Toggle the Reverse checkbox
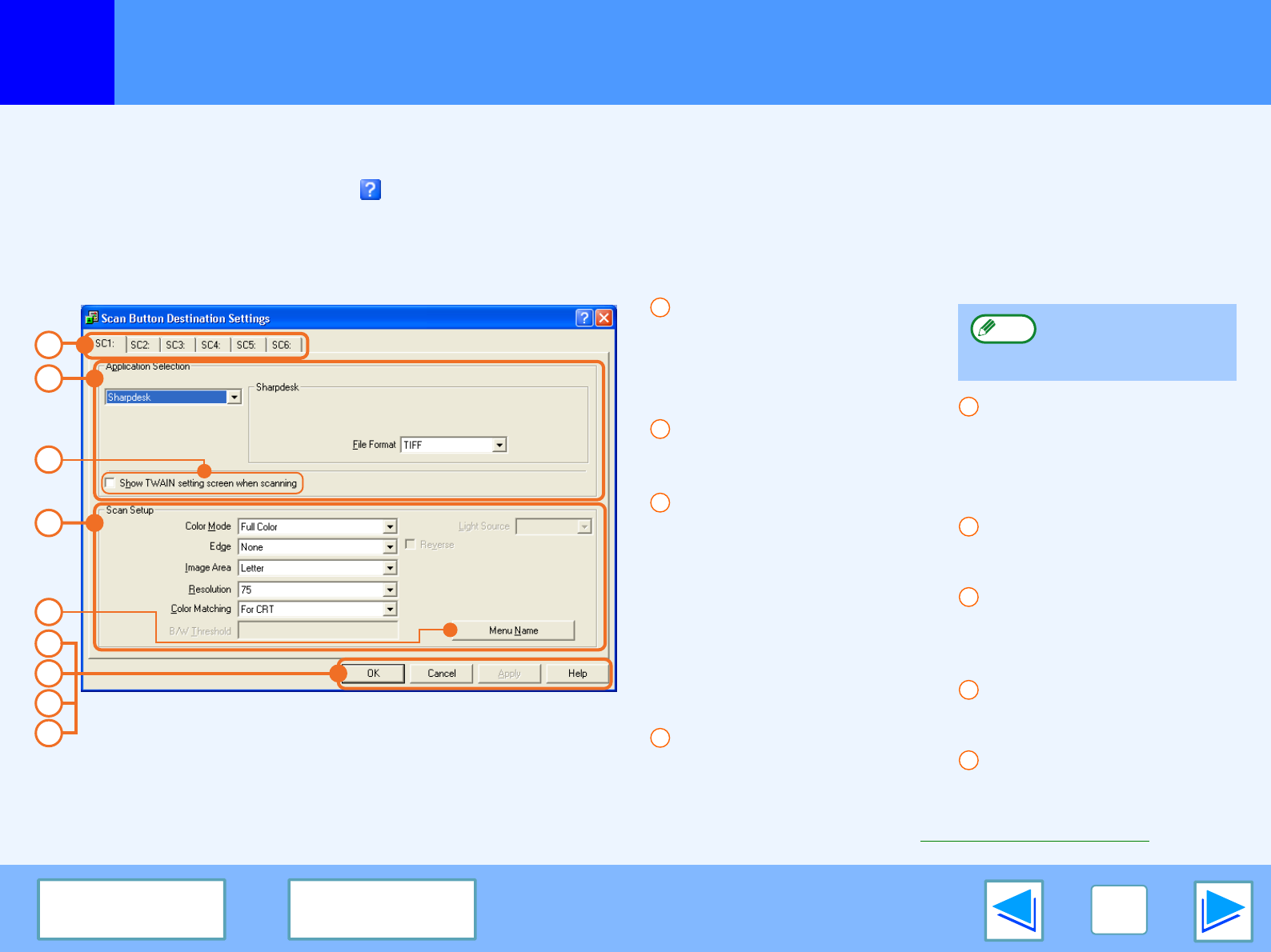Image resolution: width=1271 pixels, height=952 pixels. [411, 545]
